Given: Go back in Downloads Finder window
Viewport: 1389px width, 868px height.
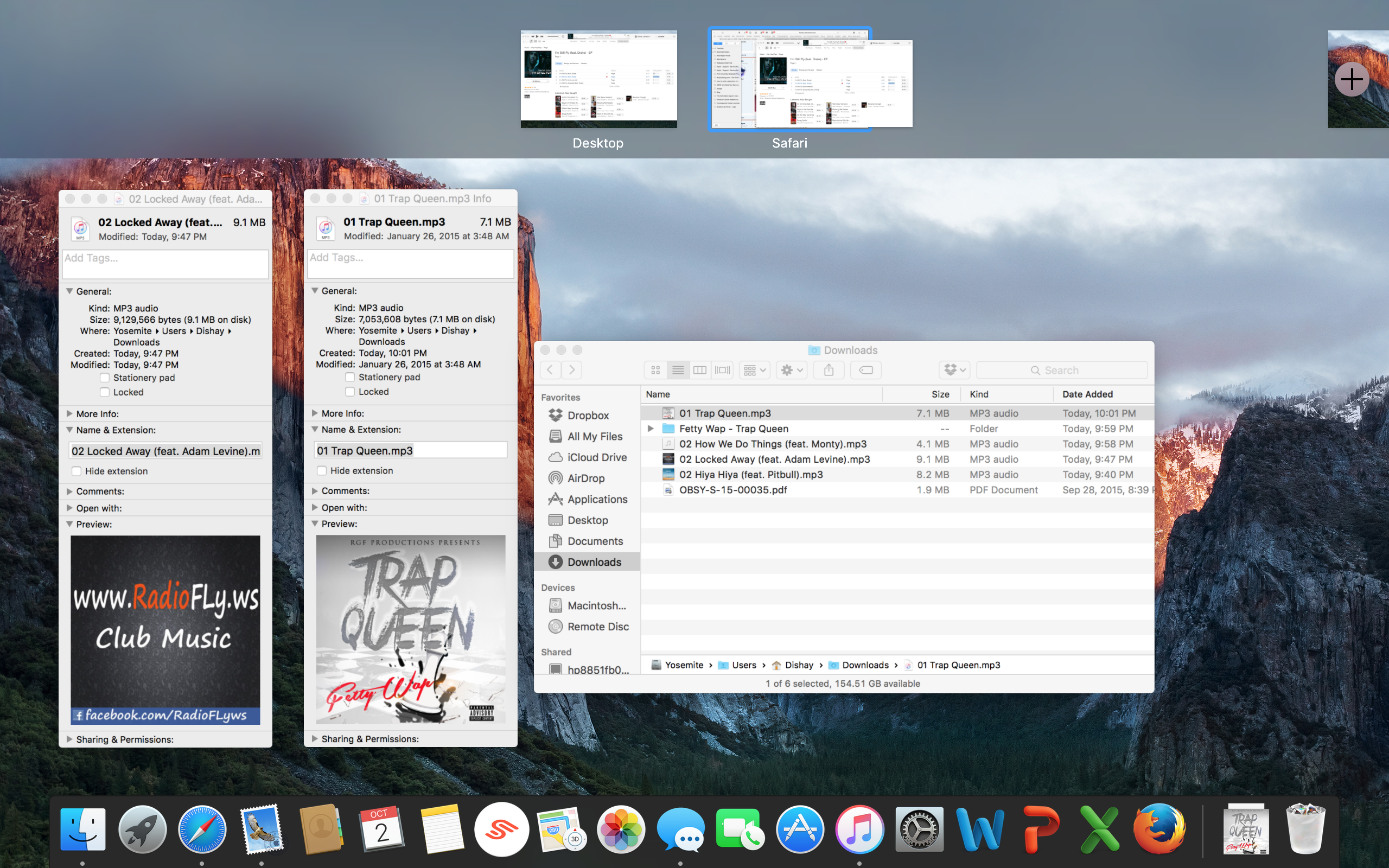Looking at the screenshot, I should (550, 371).
